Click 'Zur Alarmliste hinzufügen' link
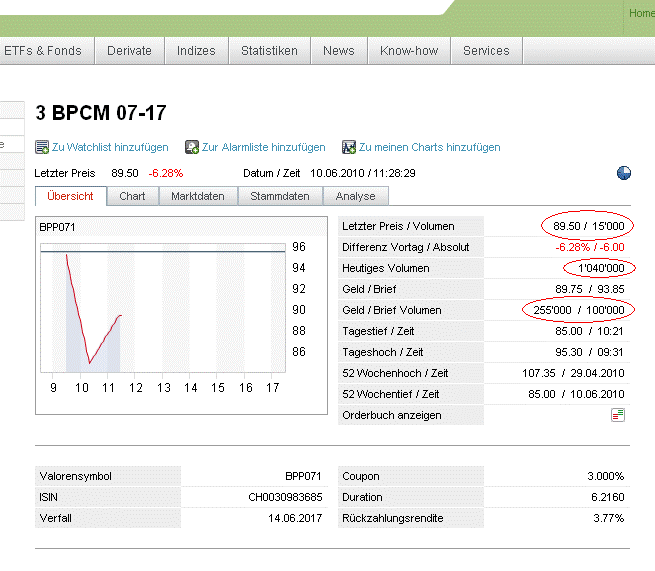This screenshot has height=571, width=655. (263, 147)
